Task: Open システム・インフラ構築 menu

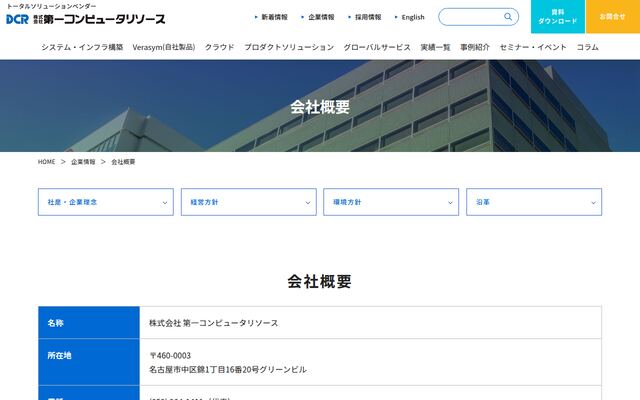Action: pos(82,47)
